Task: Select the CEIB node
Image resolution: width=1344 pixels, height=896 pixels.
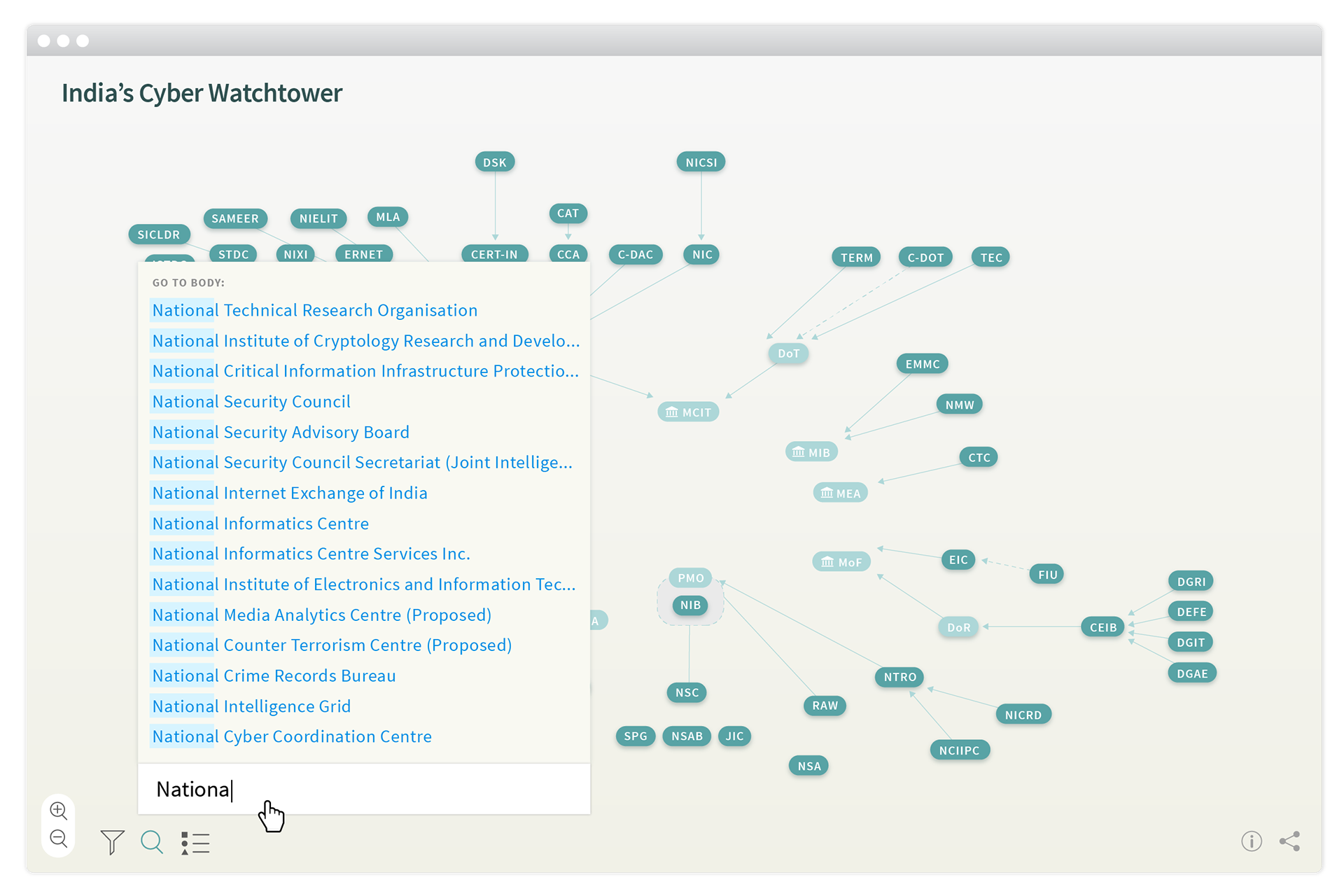Action: [1102, 627]
